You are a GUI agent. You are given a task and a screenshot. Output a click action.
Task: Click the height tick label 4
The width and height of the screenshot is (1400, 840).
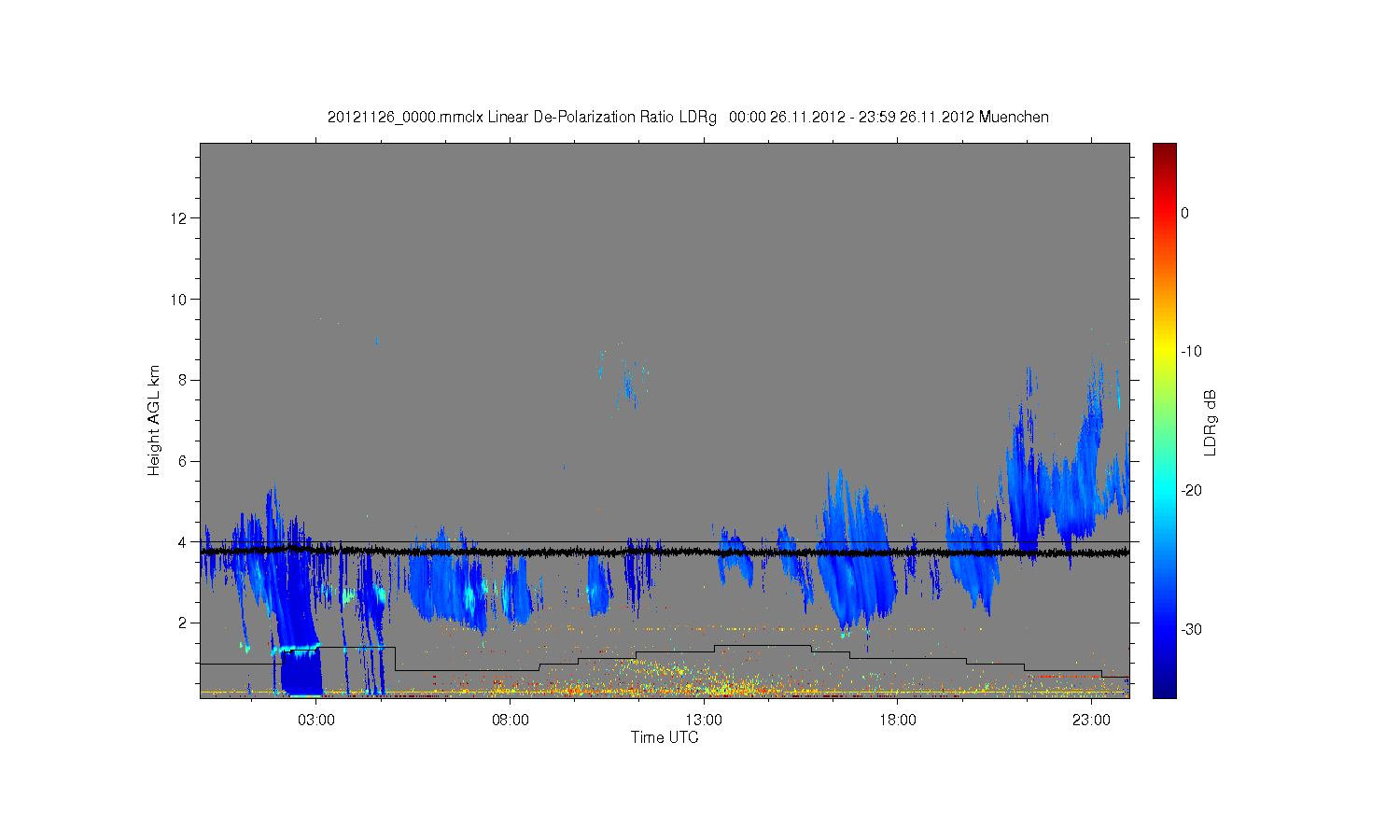tap(183, 542)
